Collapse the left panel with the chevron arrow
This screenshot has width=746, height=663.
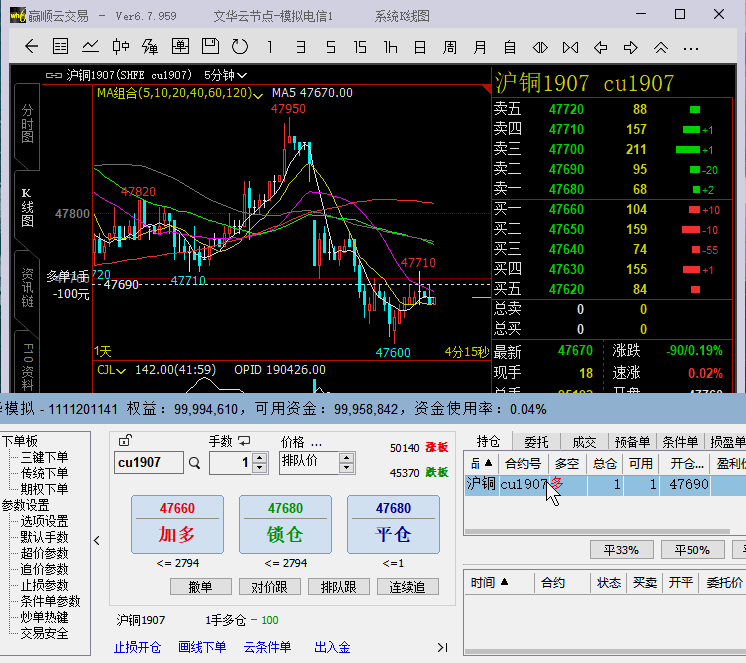(97, 541)
